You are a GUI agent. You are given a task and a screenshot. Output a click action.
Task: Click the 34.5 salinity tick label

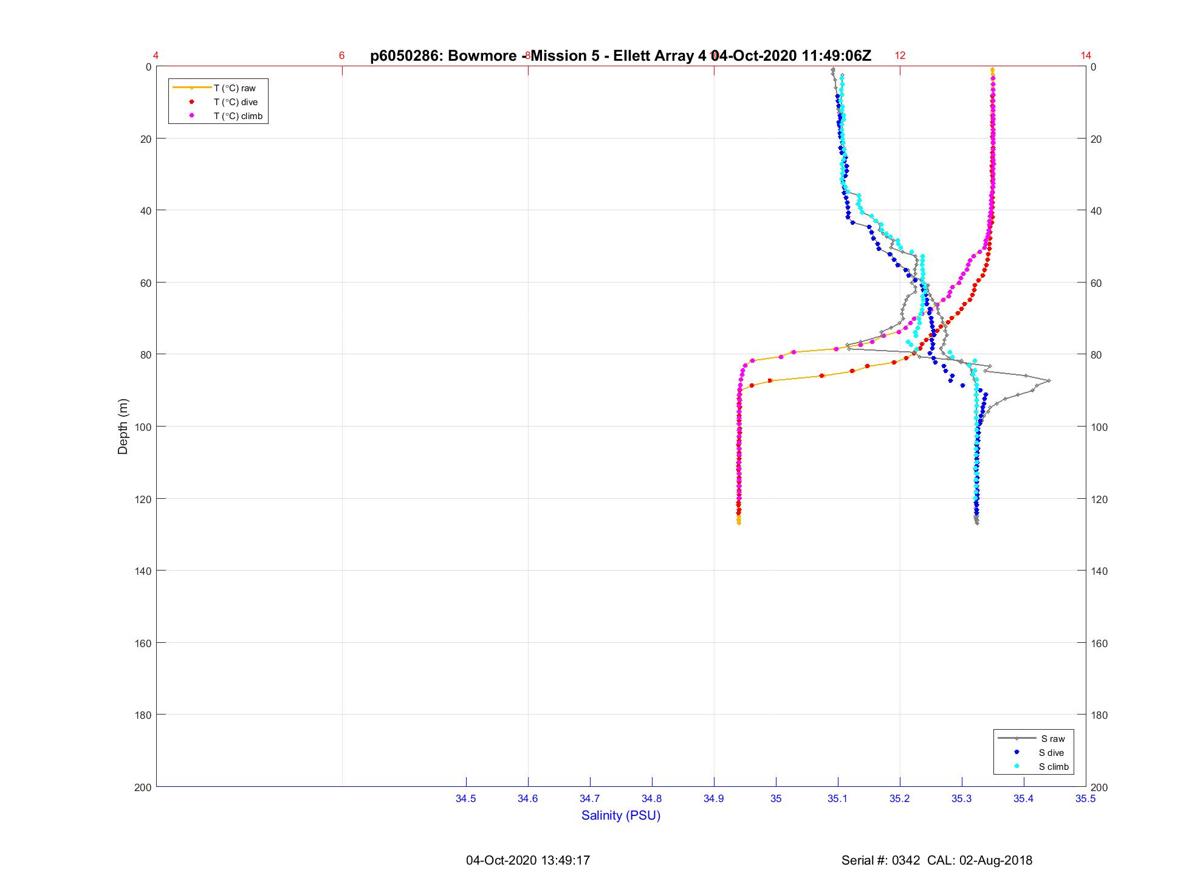[x=466, y=799]
